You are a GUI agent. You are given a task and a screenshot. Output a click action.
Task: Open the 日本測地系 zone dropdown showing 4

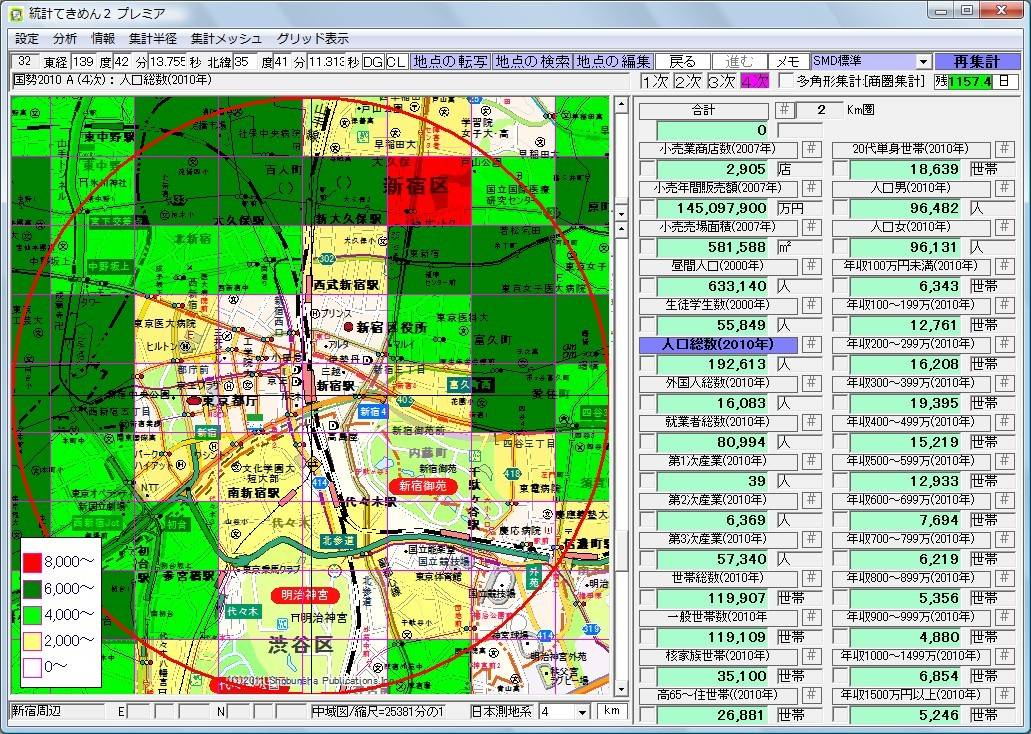click(582, 711)
